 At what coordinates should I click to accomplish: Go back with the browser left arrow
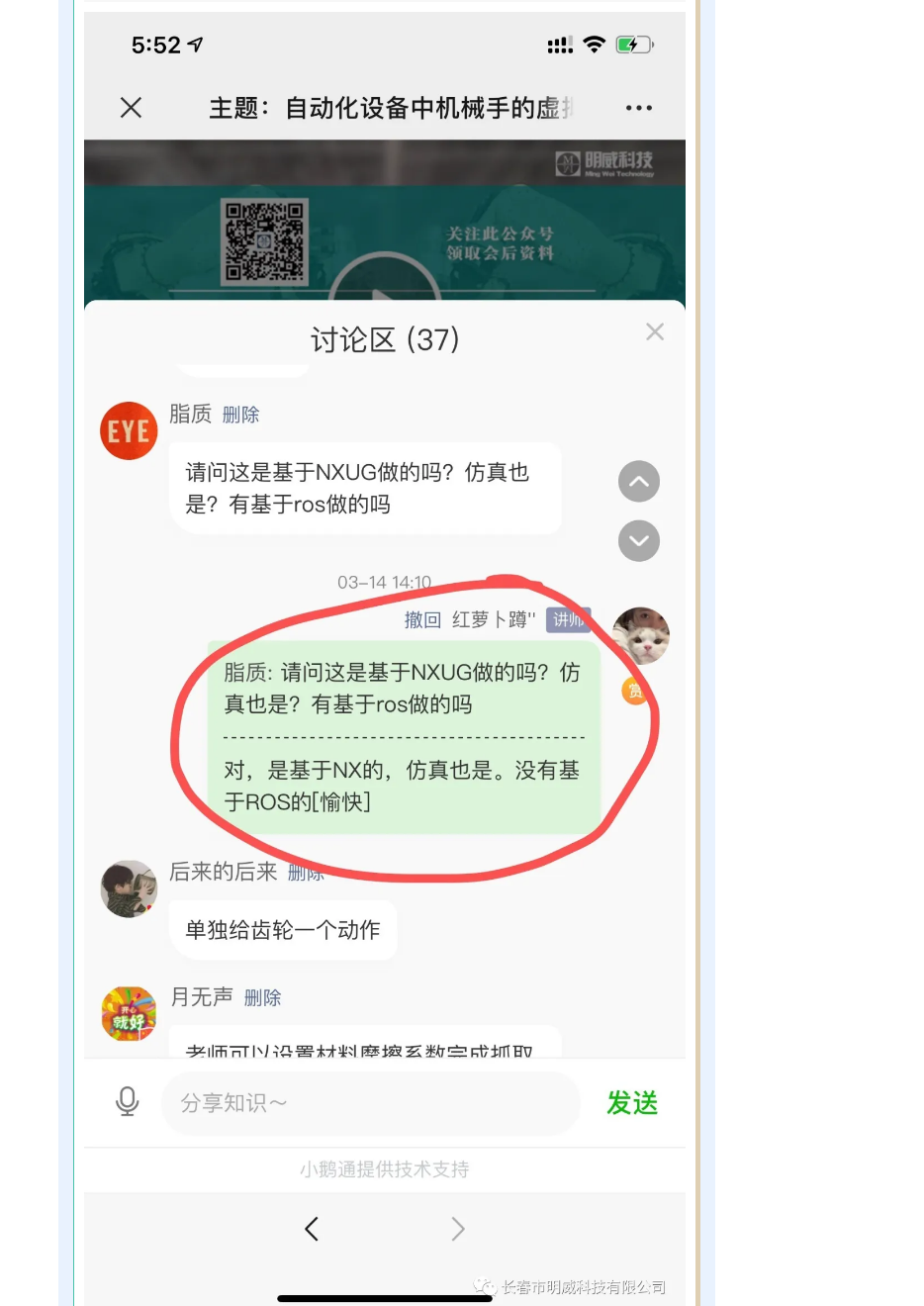[312, 1229]
